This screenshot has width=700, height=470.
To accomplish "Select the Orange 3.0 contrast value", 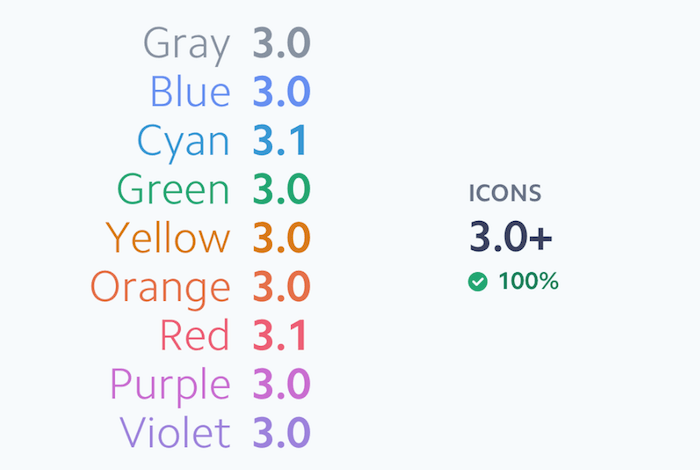I will tap(281, 287).
